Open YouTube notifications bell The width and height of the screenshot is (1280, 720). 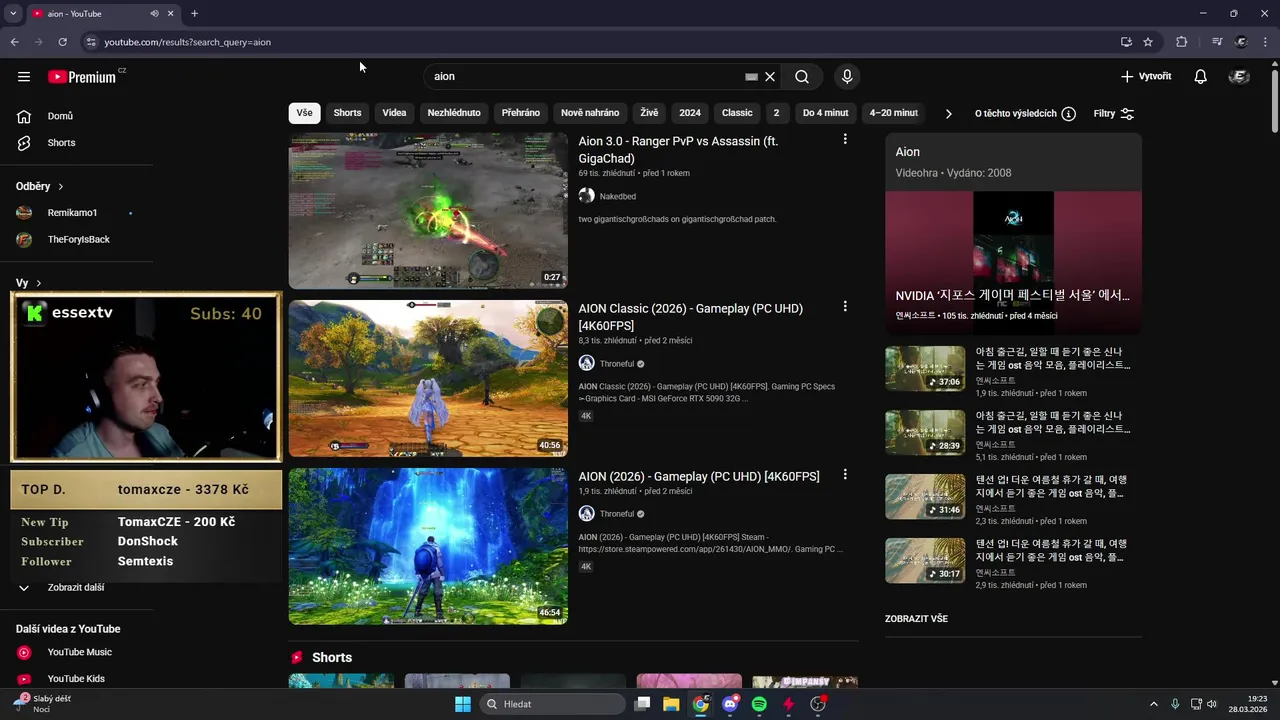pos(1201,77)
